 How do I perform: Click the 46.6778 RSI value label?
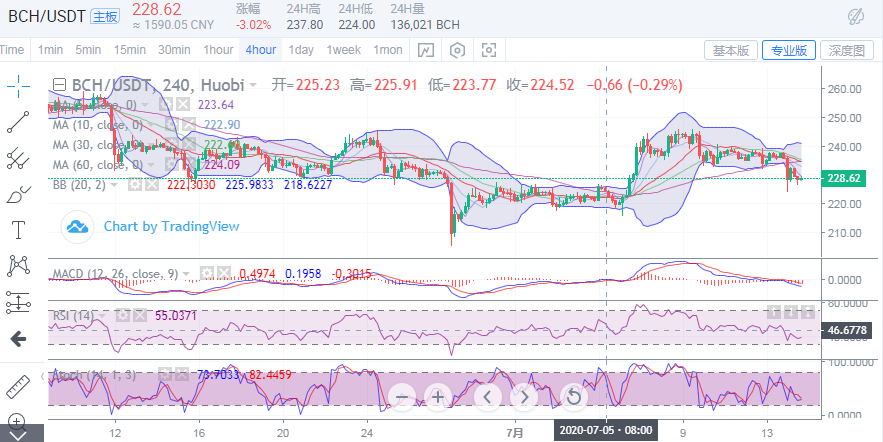tap(846, 331)
